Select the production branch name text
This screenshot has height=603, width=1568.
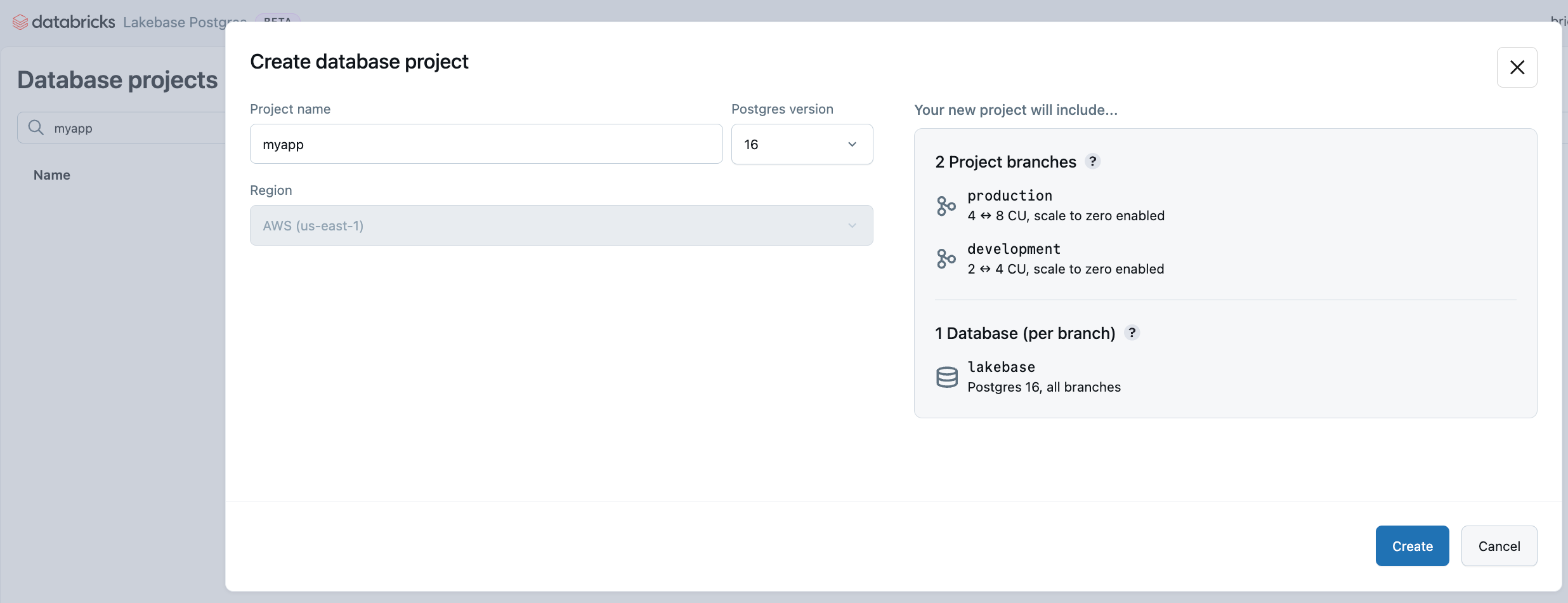coord(1009,195)
